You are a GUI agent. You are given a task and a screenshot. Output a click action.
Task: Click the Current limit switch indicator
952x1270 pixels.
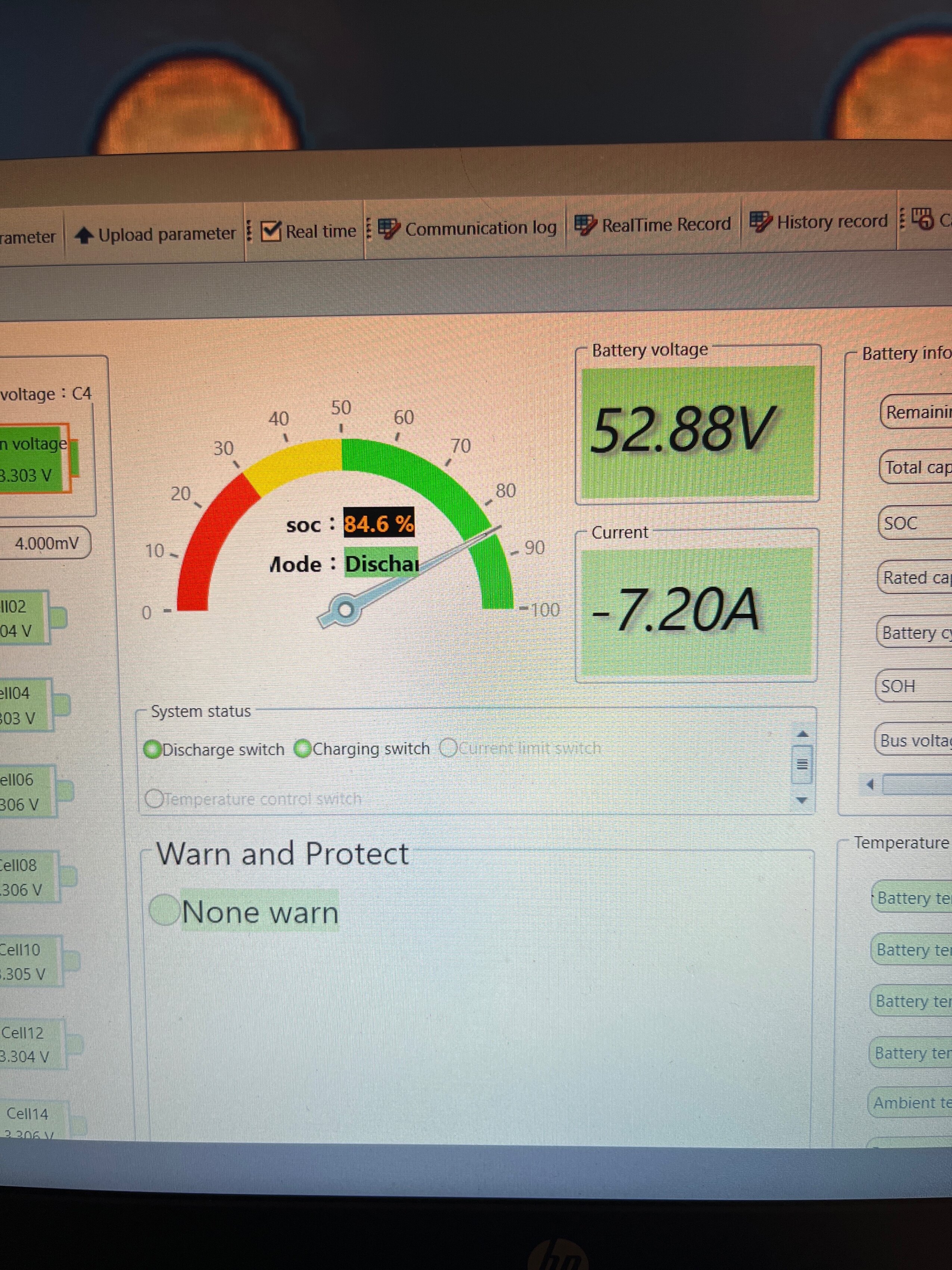448,748
